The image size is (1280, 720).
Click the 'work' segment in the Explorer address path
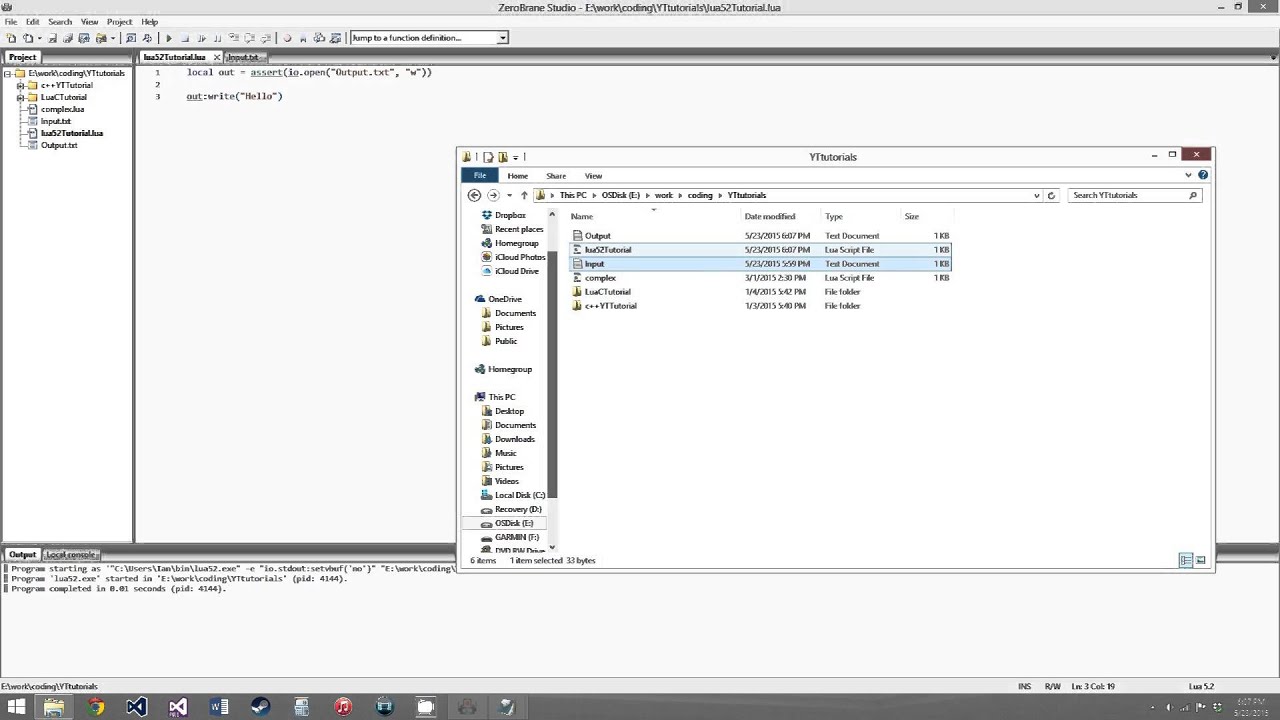coord(664,195)
